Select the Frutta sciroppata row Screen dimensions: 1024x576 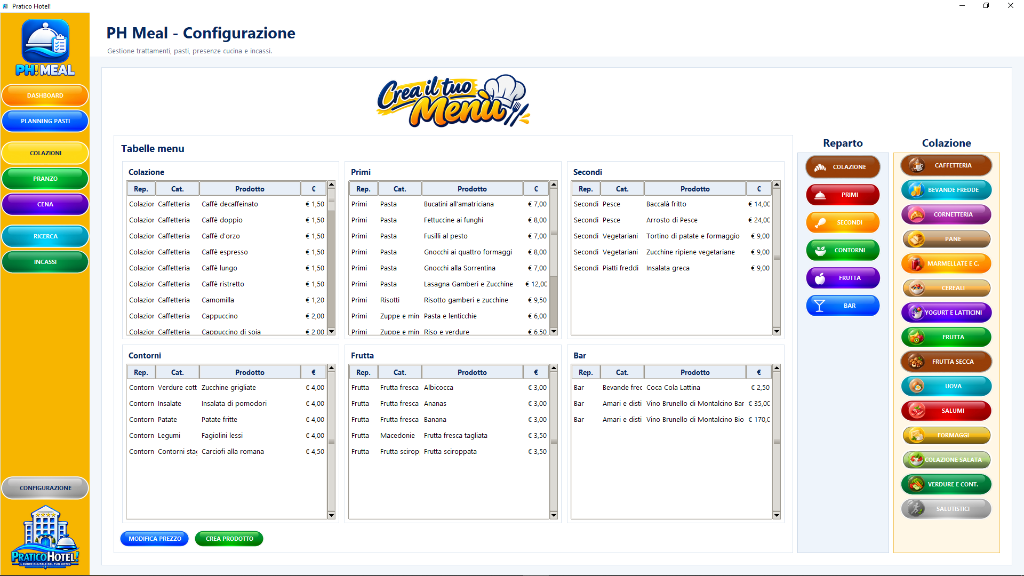[449, 451]
